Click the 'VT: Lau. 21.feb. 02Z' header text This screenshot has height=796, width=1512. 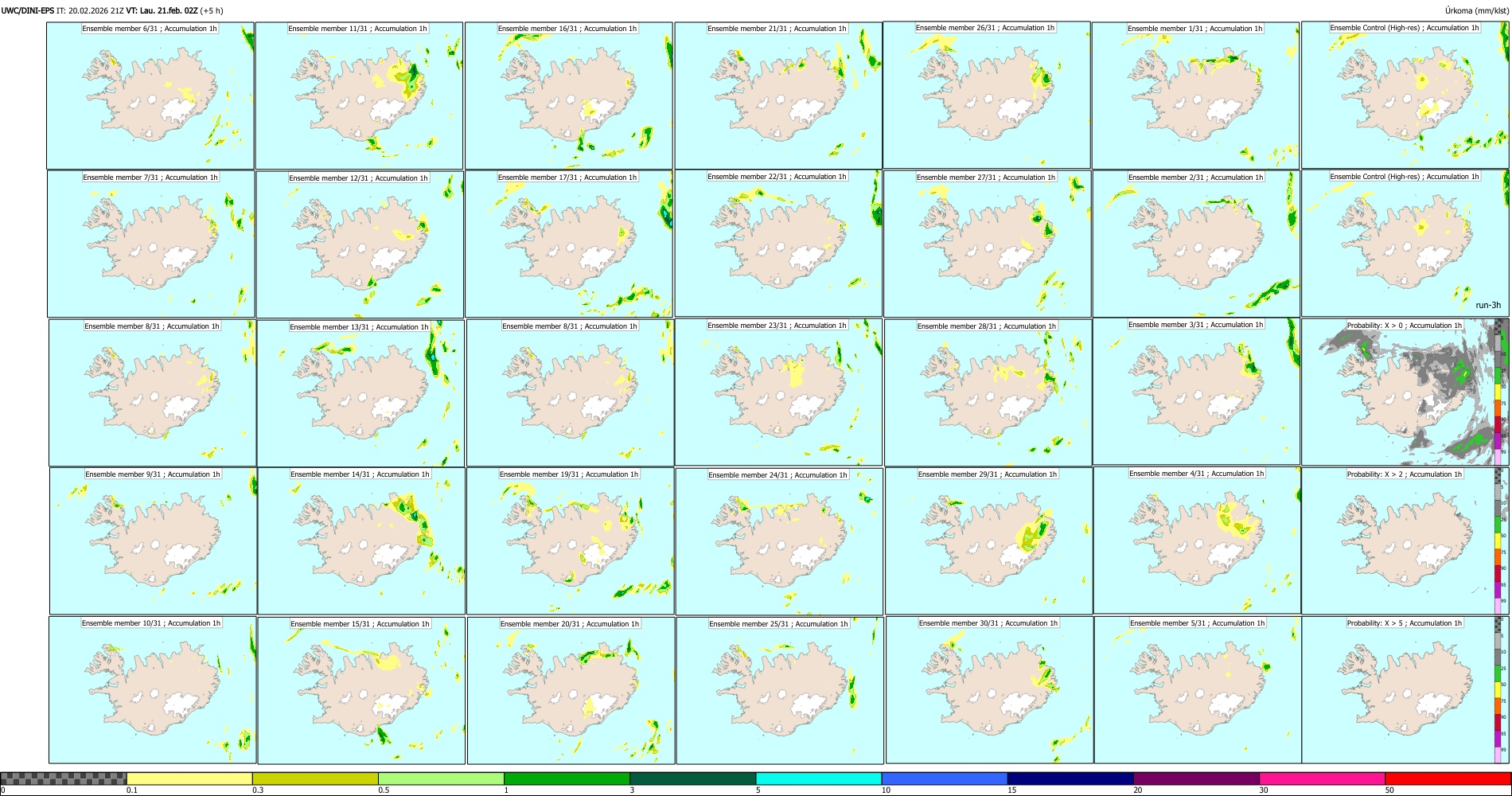(162, 10)
